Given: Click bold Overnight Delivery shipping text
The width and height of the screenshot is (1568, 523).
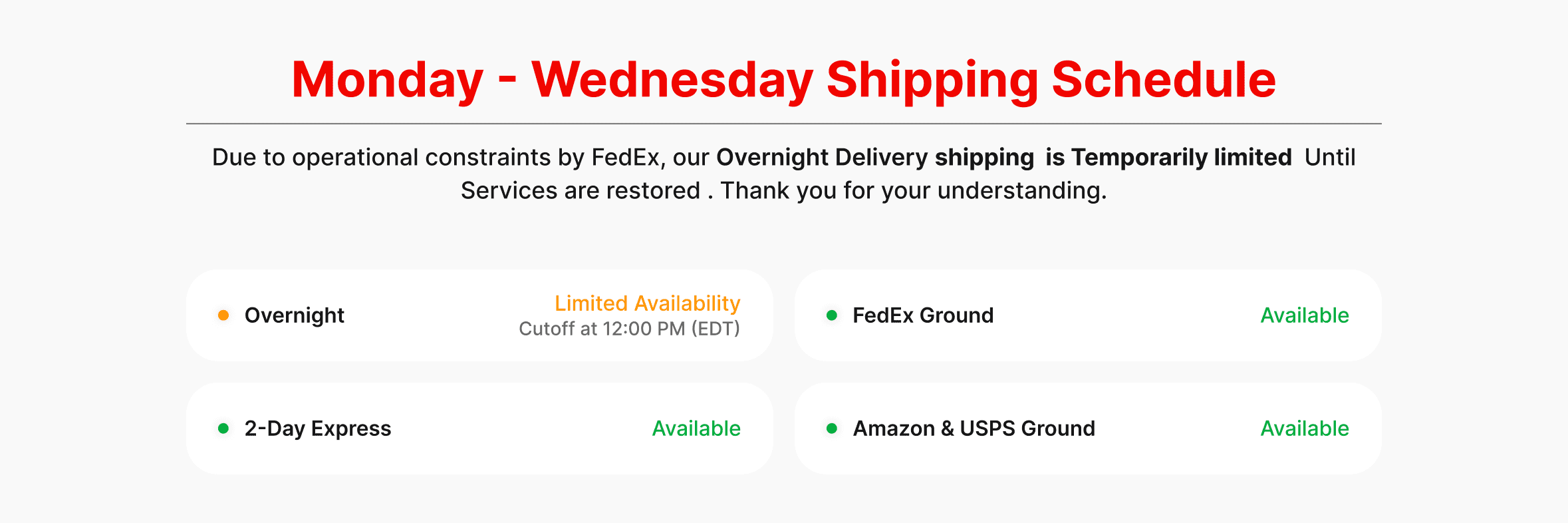Looking at the screenshot, I should tap(874, 158).
